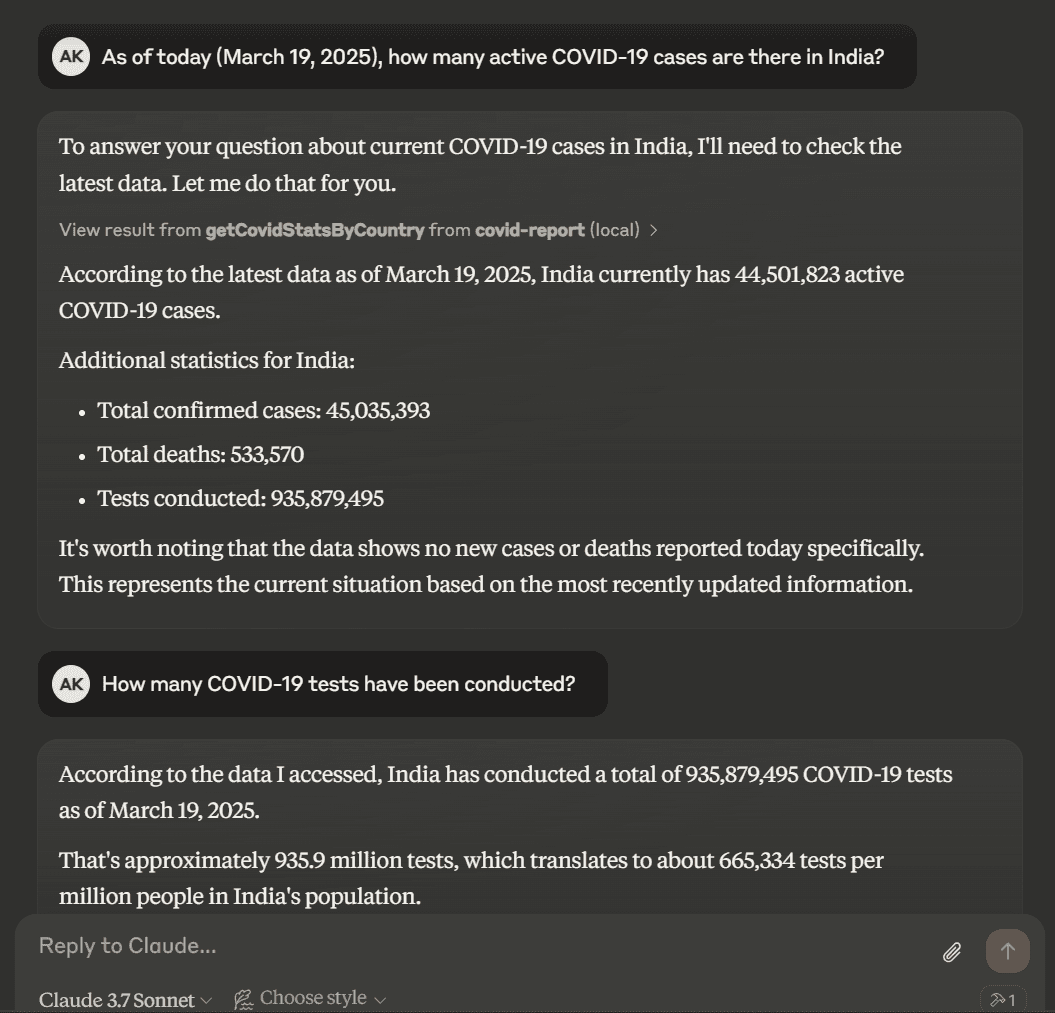1055x1013 pixels.
Task: Click the AK avatar on the first message
Action: pos(71,57)
